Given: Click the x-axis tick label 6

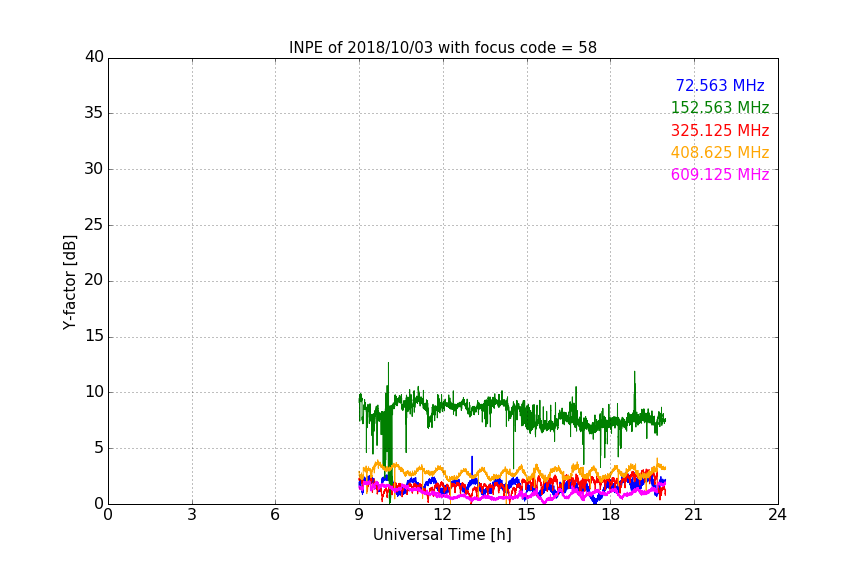Looking at the screenshot, I should (275, 515).
